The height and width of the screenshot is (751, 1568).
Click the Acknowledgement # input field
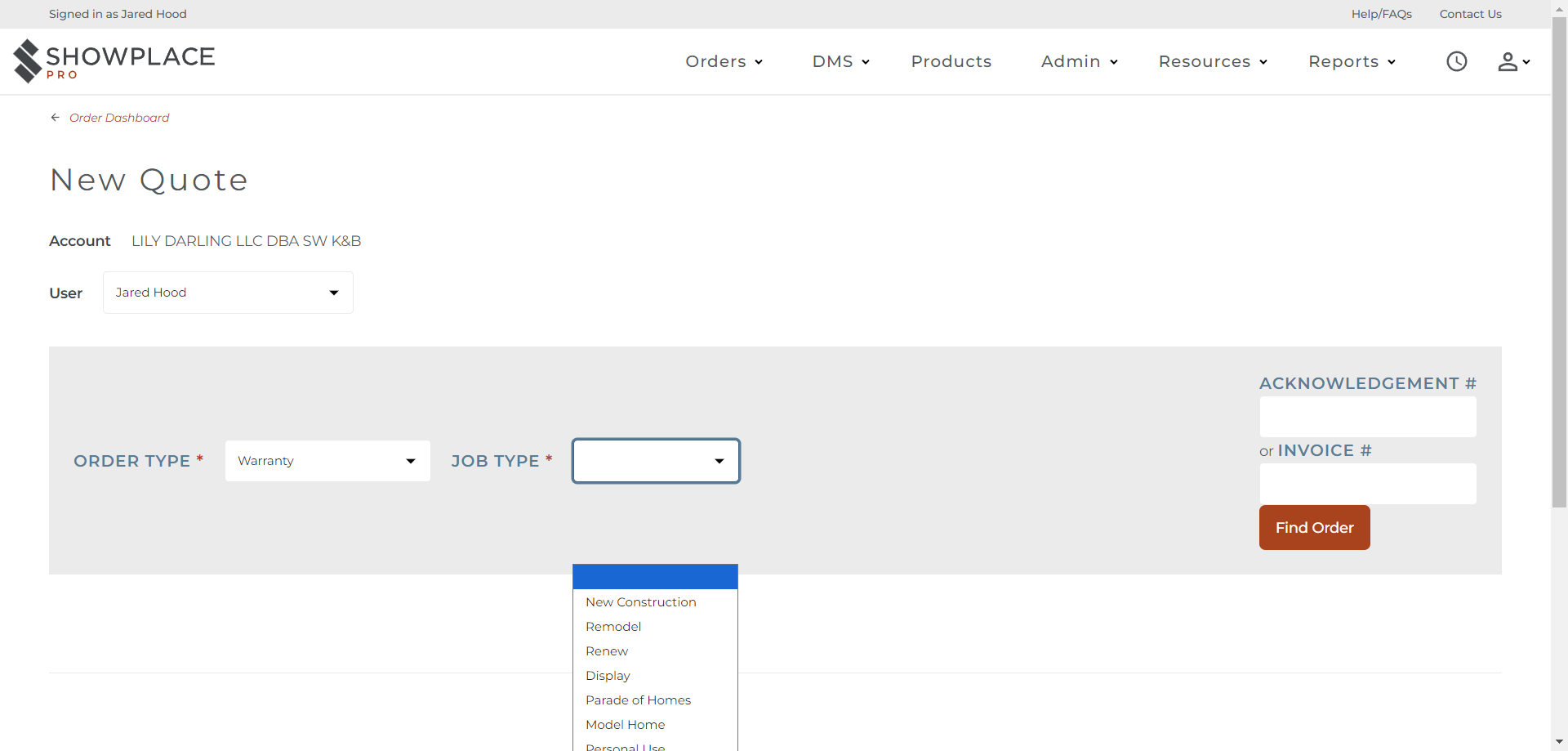coord(1368,417)
